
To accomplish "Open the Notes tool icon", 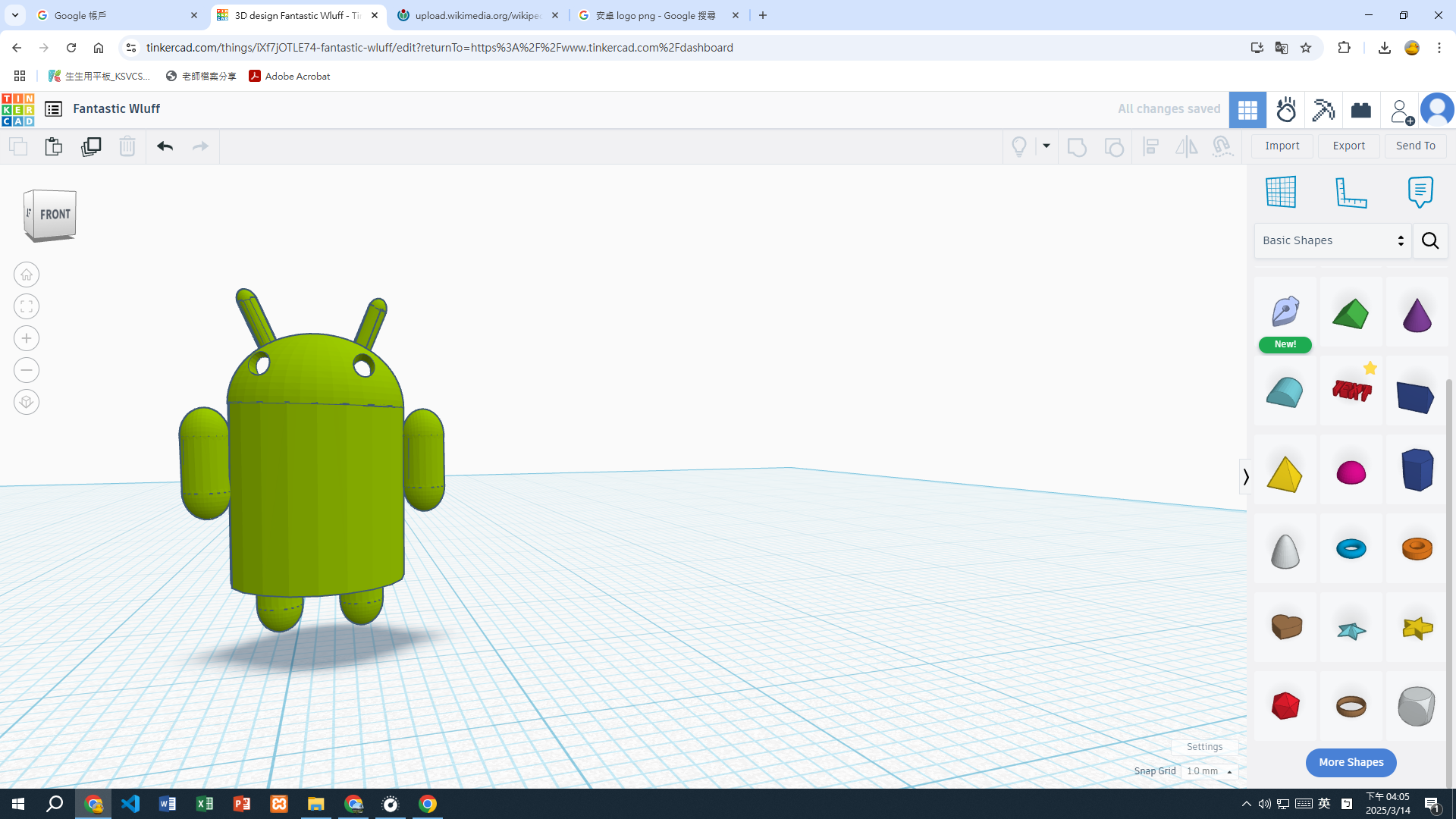I will click(x=1420, y=193).
